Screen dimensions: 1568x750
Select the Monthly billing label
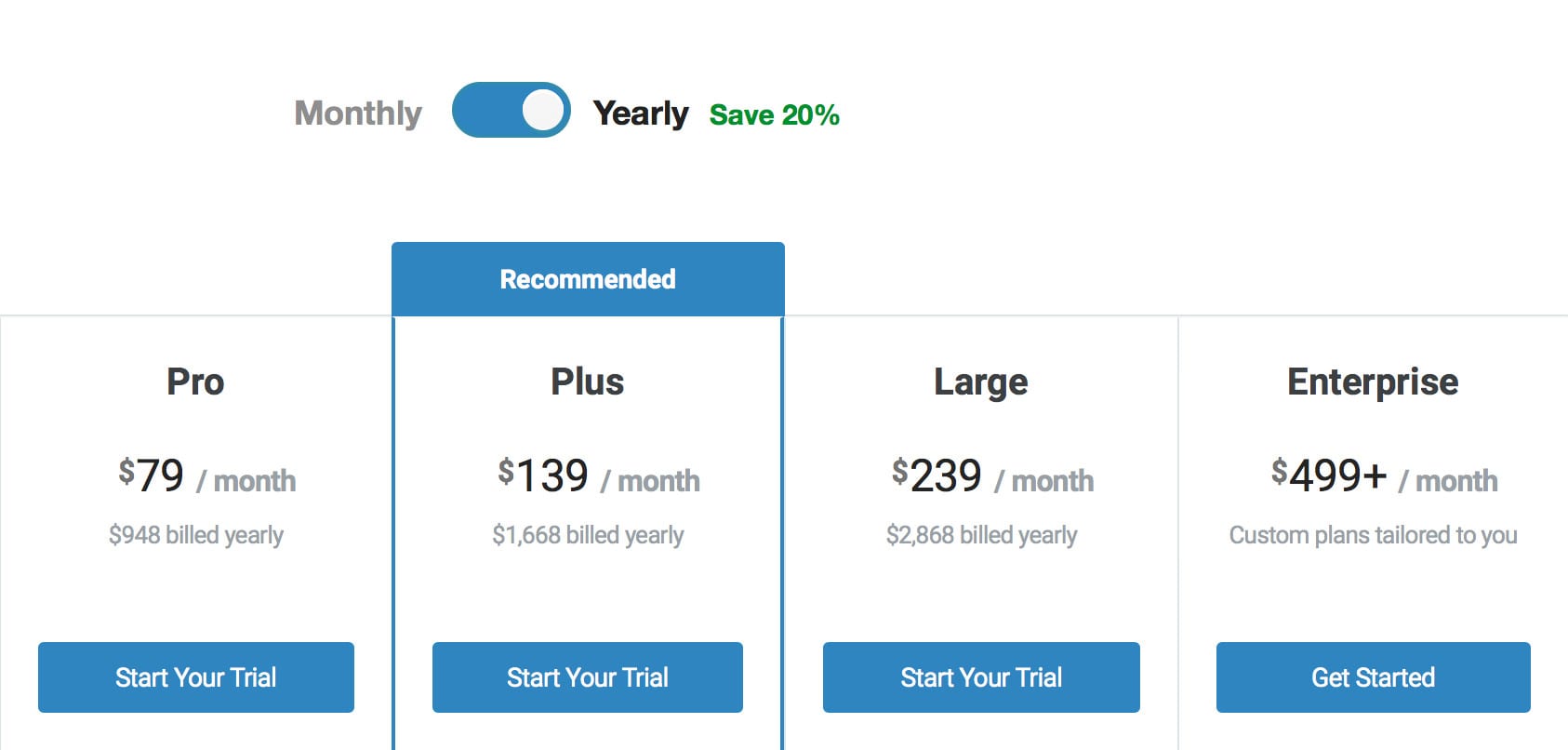(x=358, y=114)
